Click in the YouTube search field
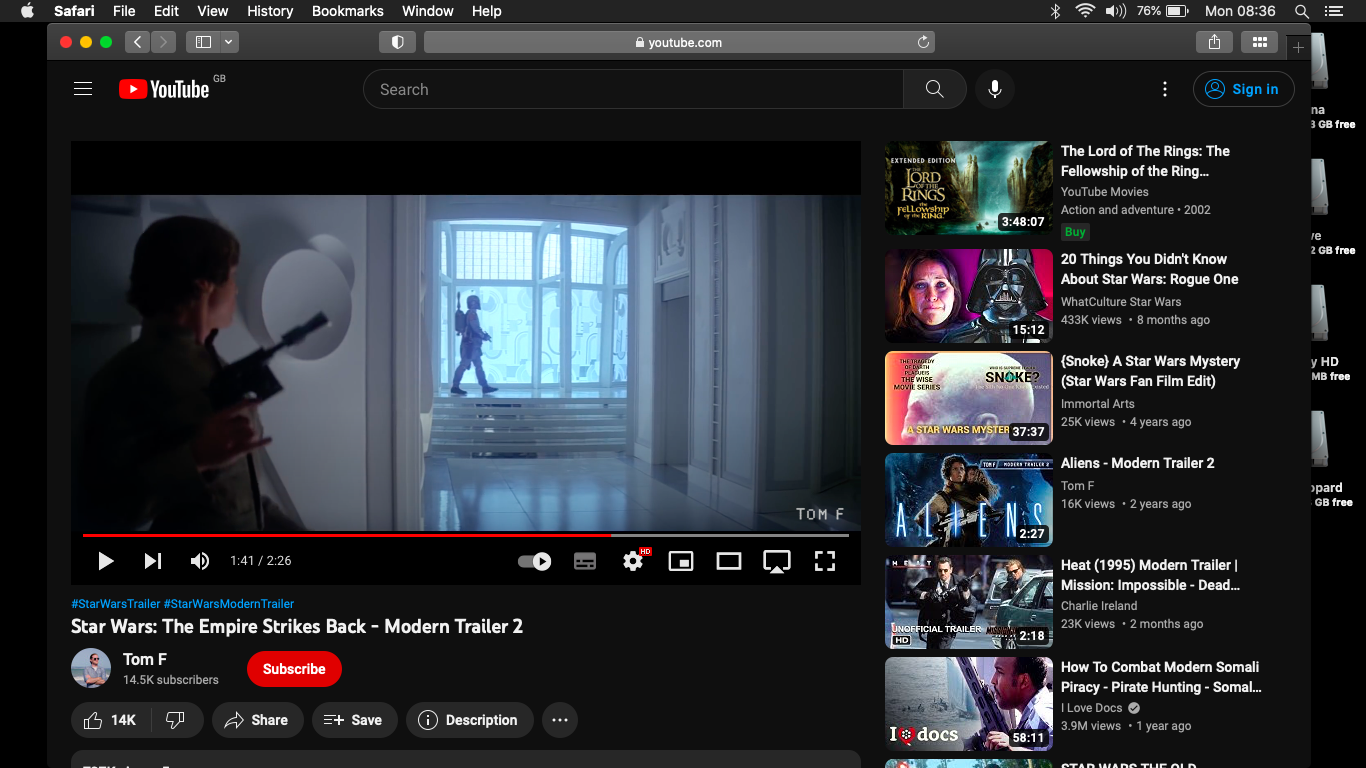The image size is (1366, 768). 633,89
